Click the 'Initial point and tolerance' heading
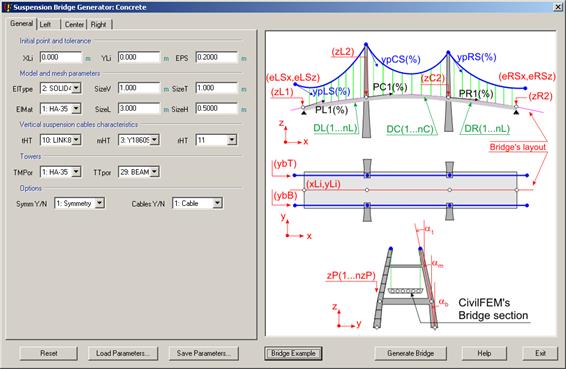The height and width of the screenshot is (369, 566). pyautogui.click(x=55, y=41)
